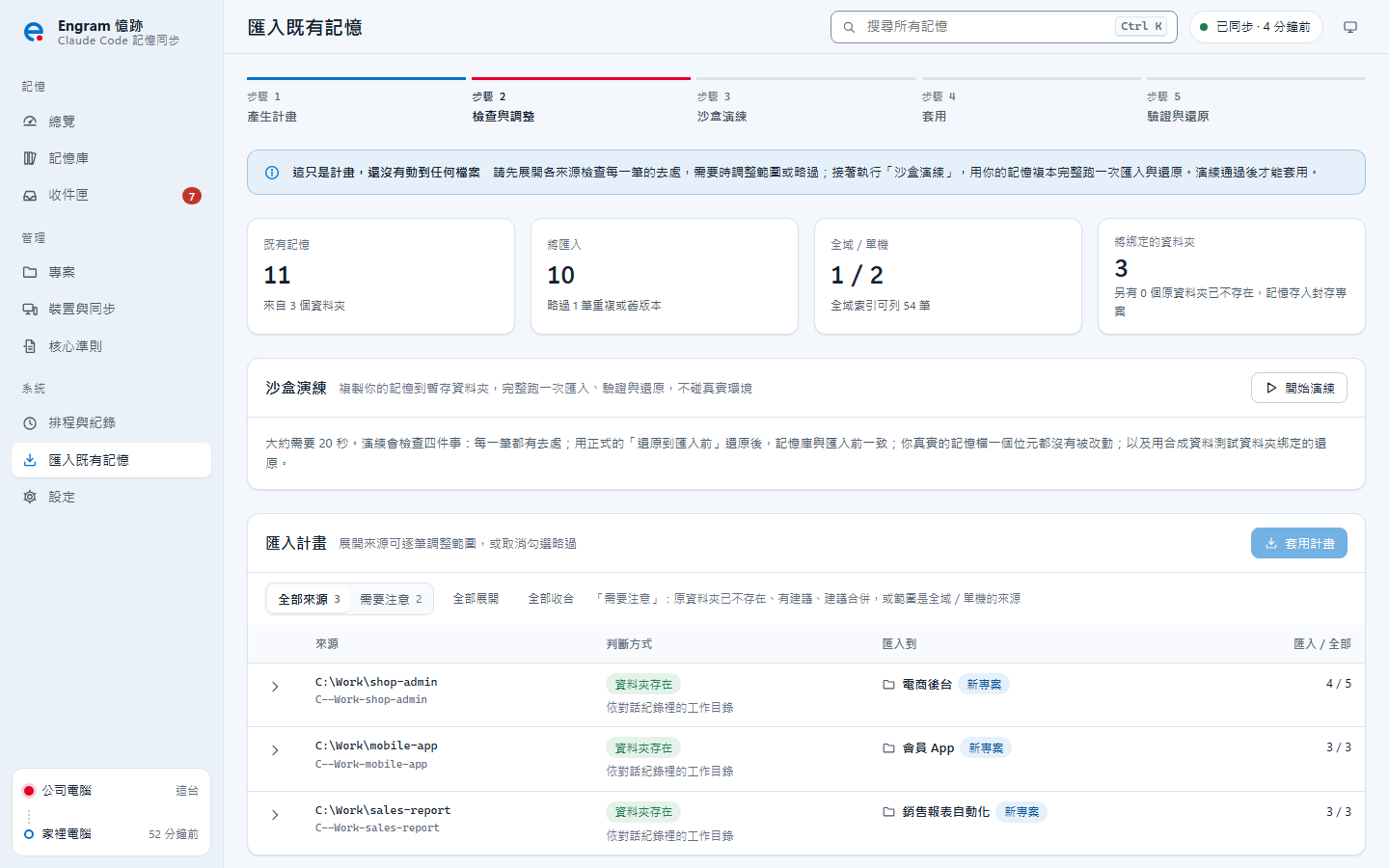
Task: Select step 2 檢查與調整
Action: coord(581,101)
